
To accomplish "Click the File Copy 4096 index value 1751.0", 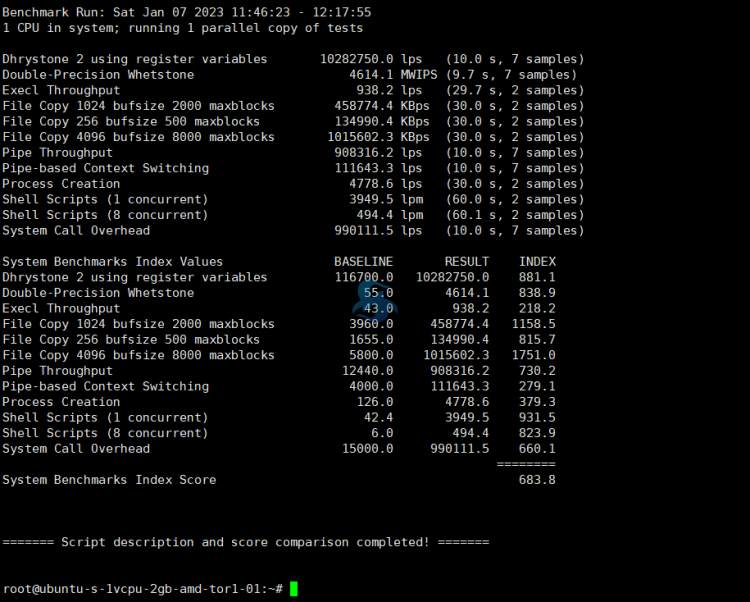I will click(x=533, y=355).
